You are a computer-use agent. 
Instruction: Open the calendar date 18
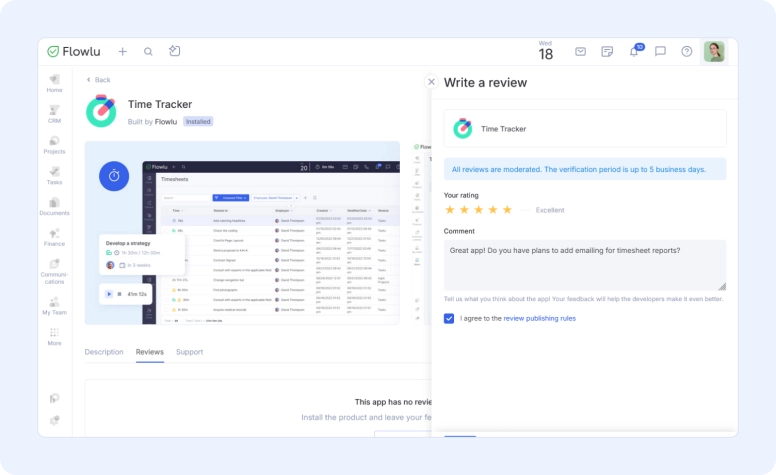click(x=545, y=51)
